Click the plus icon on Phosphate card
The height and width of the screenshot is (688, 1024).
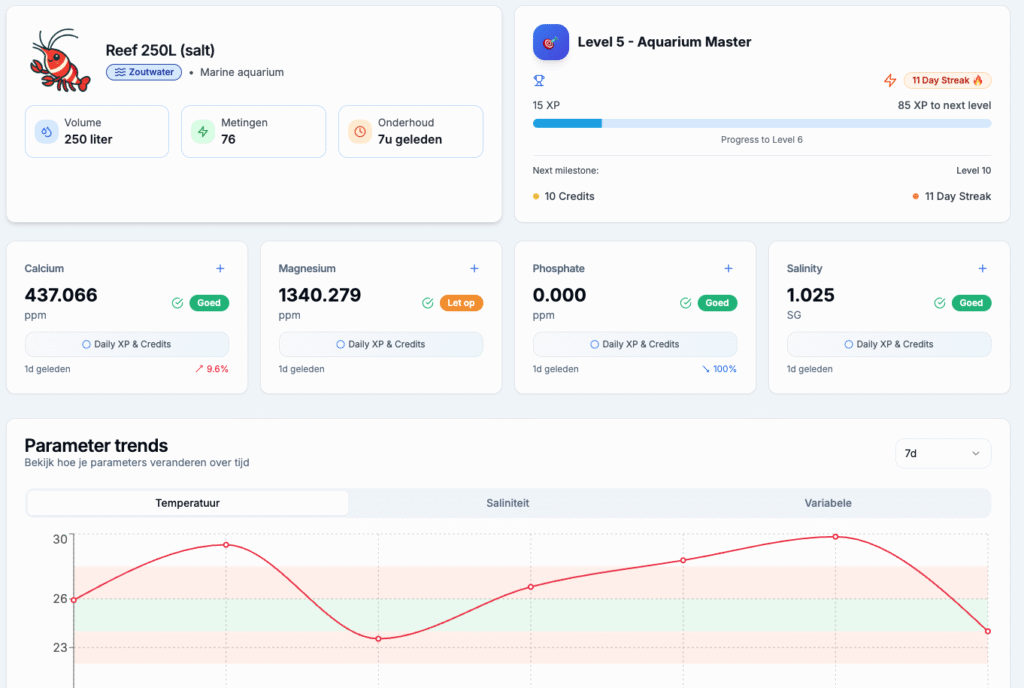click(x=728, y=268)
